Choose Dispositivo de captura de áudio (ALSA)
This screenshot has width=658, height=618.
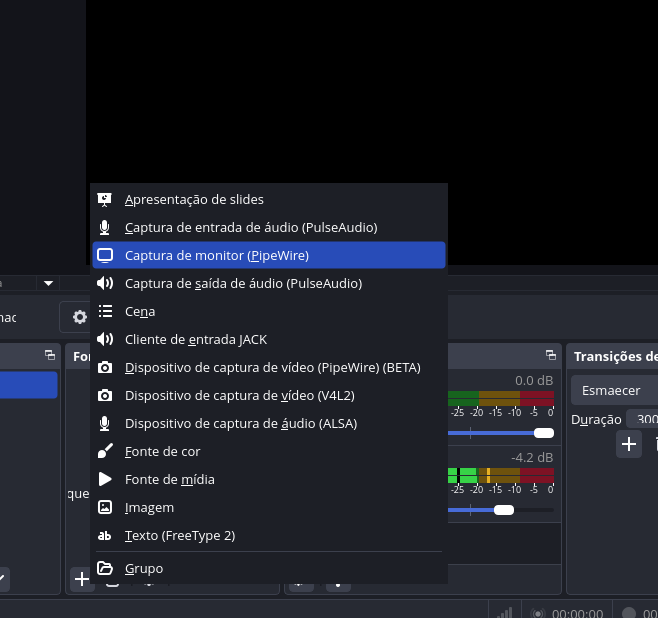(269, 423)
